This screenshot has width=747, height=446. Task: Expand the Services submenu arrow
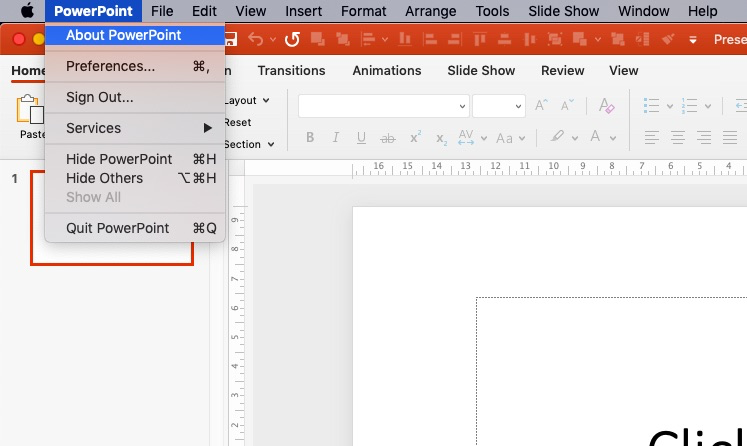pyautogui.click(x=207, y=128)
